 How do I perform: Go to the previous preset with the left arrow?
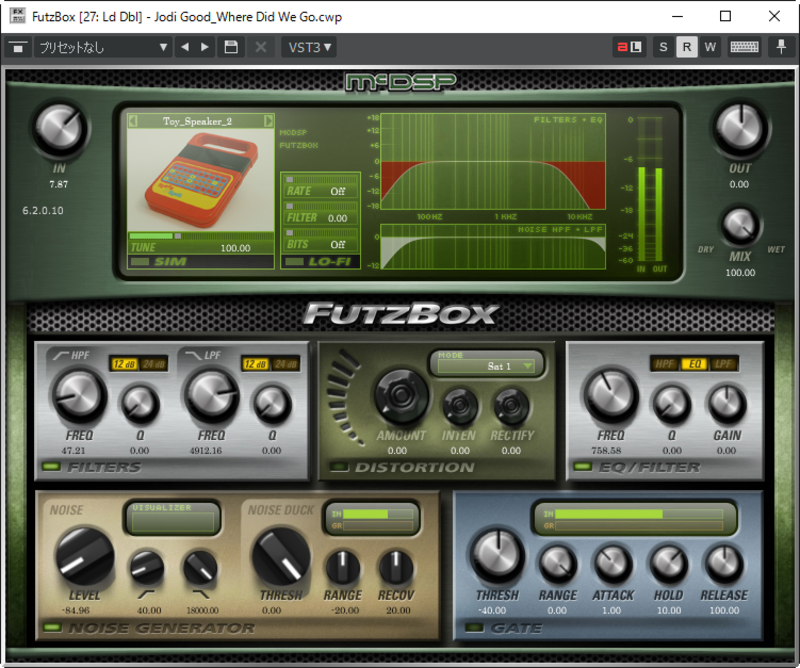pyautogui.click(x=184, y=47)
